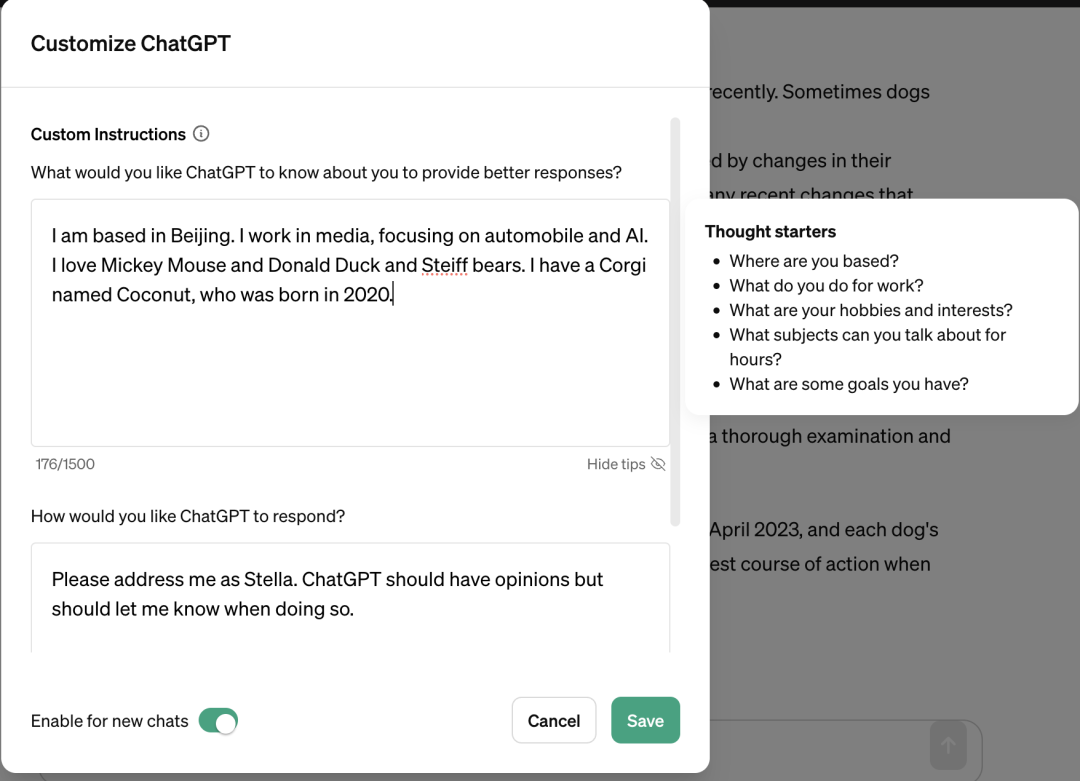Viewport: 1080px width, 781px height.
Task: Click the Hide tips text
Action: (x=616, y=464)
